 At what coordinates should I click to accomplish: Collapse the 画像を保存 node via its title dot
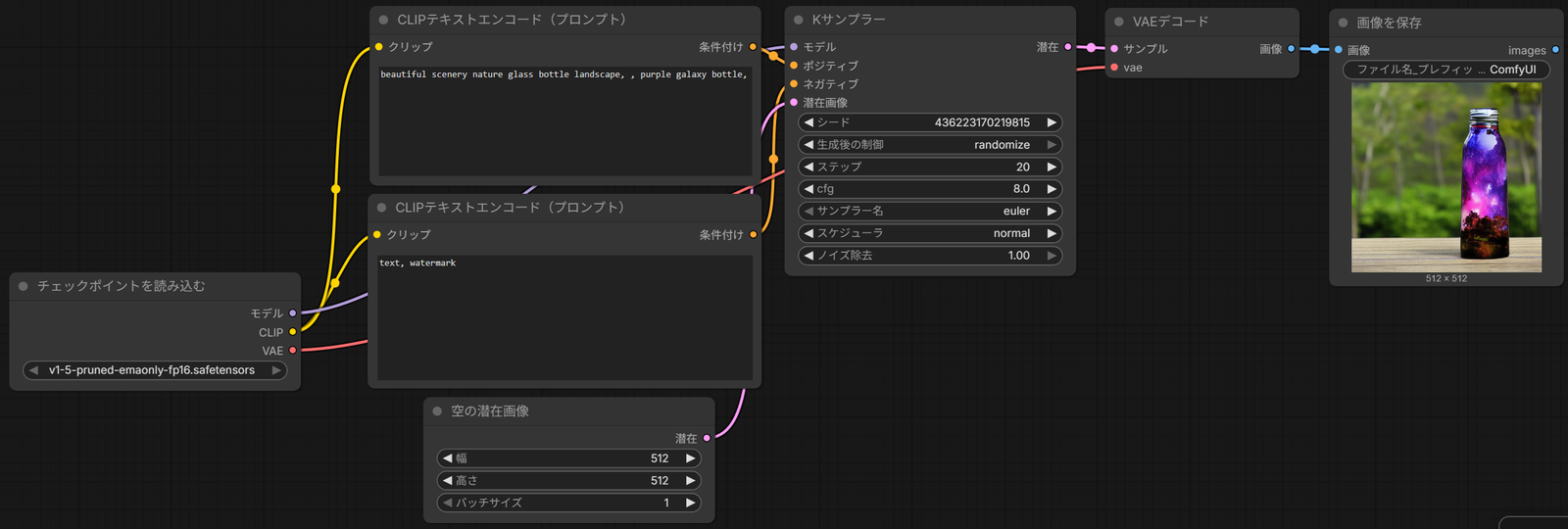tap(1343, 23)
